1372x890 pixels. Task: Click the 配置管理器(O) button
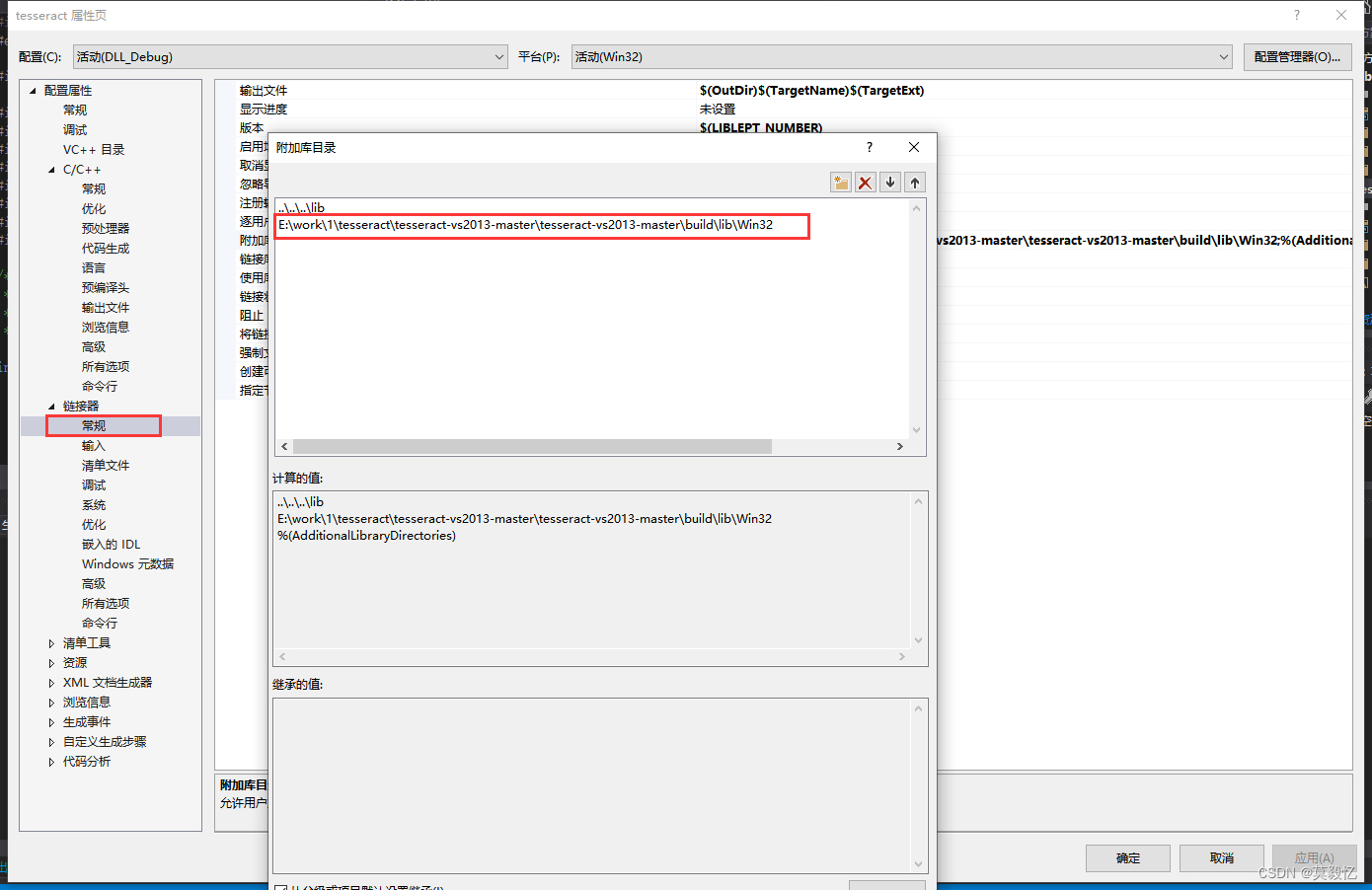[x=1297, y=56]
